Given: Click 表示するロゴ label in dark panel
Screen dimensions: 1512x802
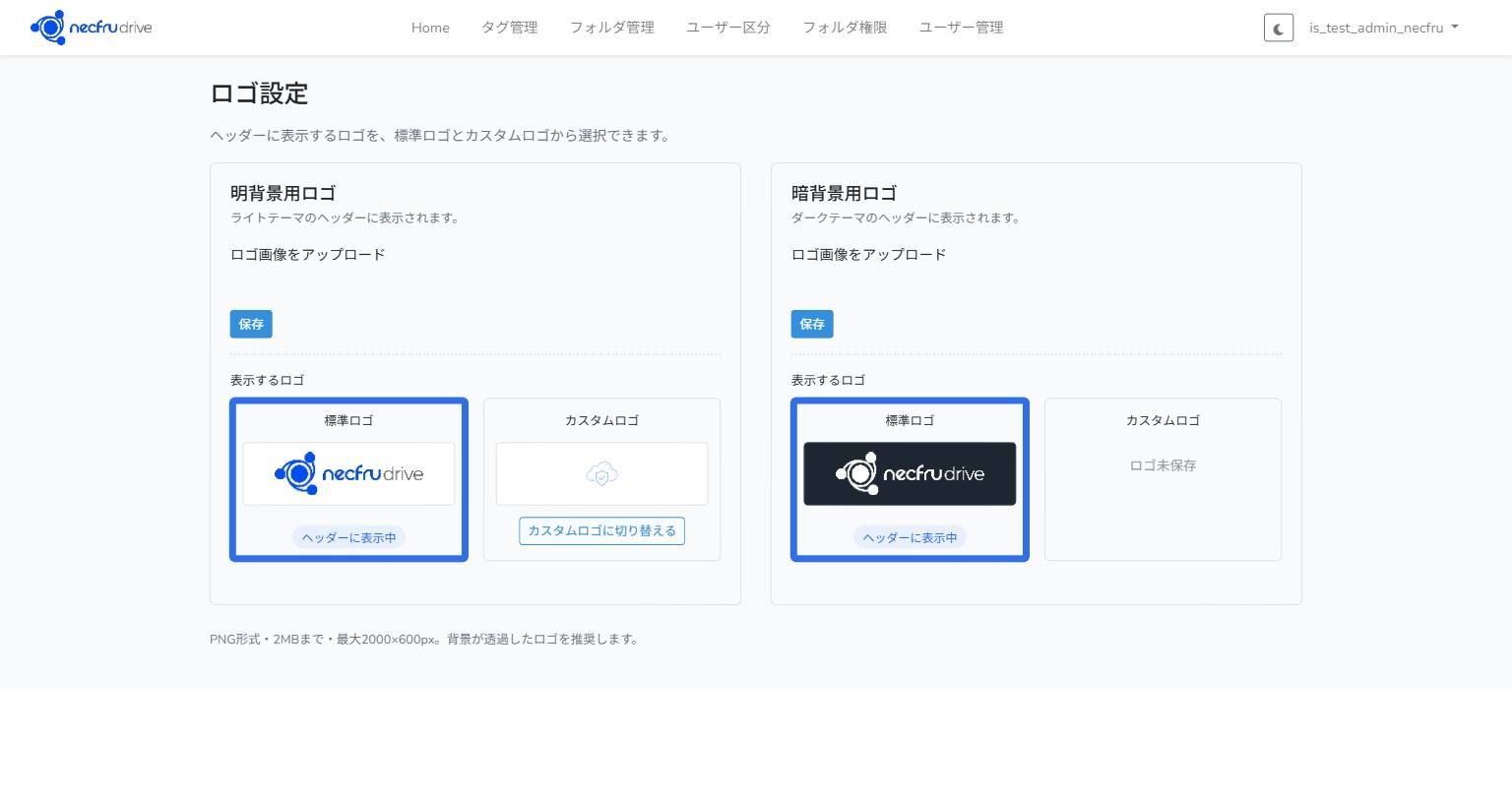Looking at the screenshot, I should pos(828,380).
